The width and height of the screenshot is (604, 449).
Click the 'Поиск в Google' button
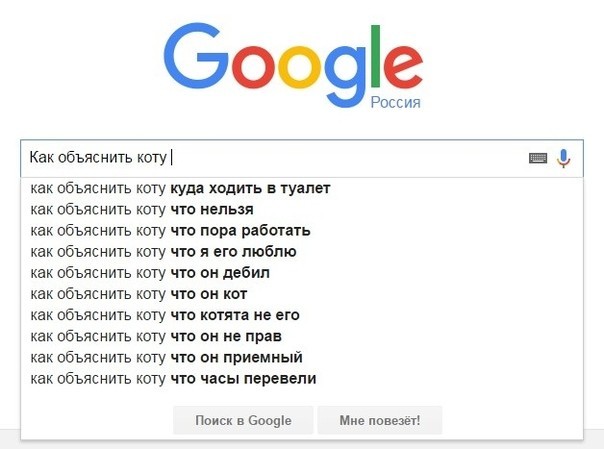pyautogui.click(x=243, y=420)
